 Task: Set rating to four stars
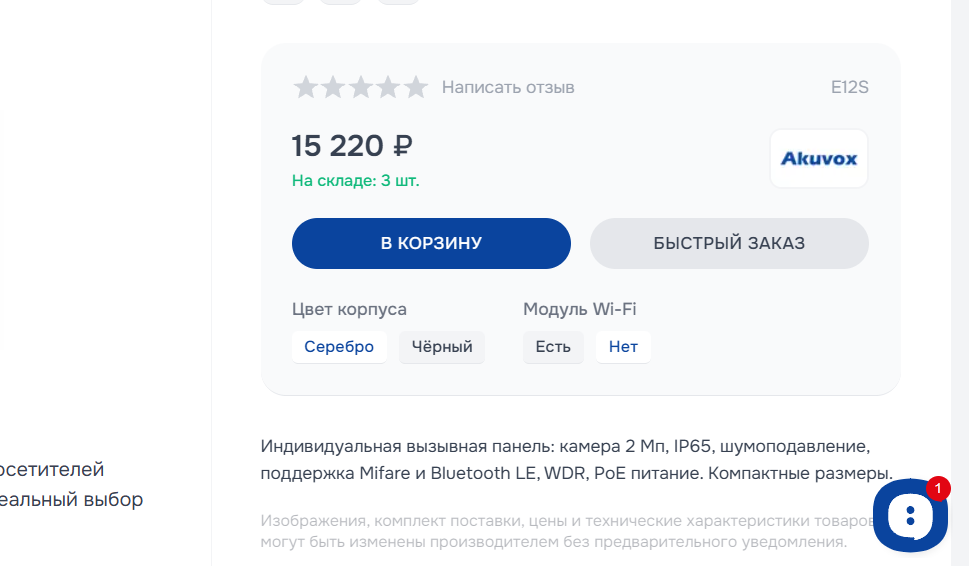(388, 88)
